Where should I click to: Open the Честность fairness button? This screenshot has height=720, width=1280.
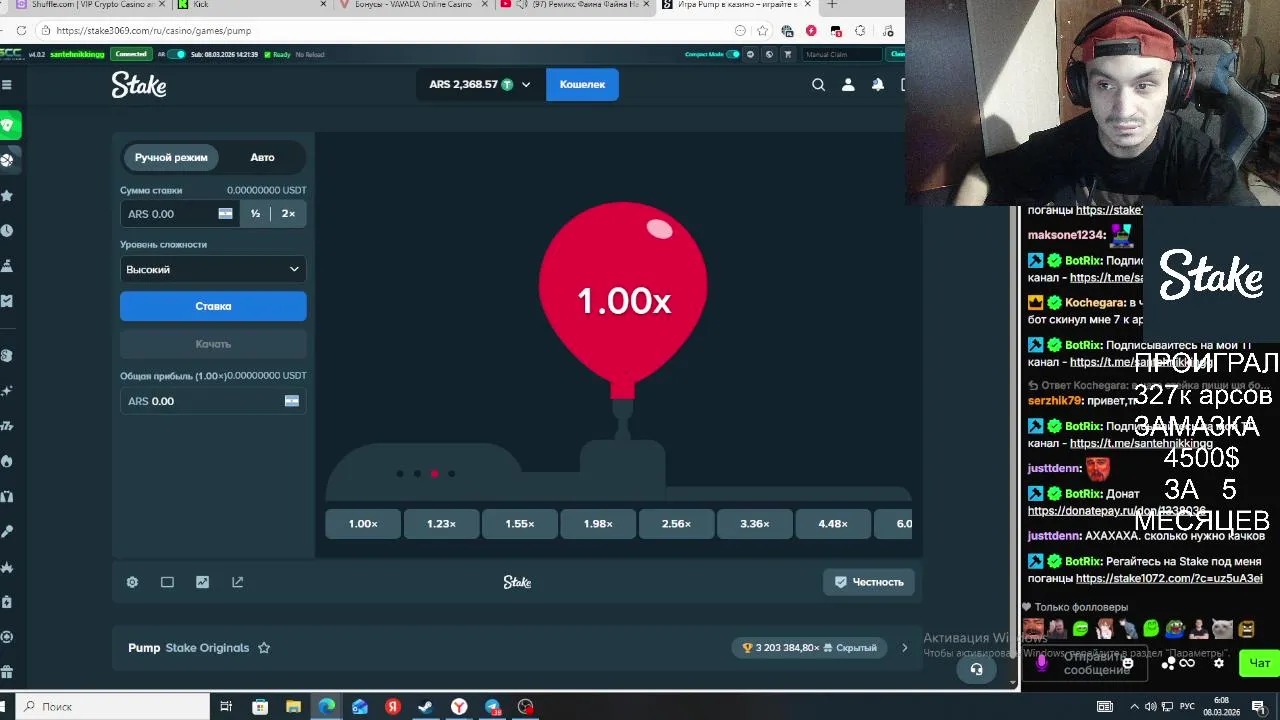869,582
